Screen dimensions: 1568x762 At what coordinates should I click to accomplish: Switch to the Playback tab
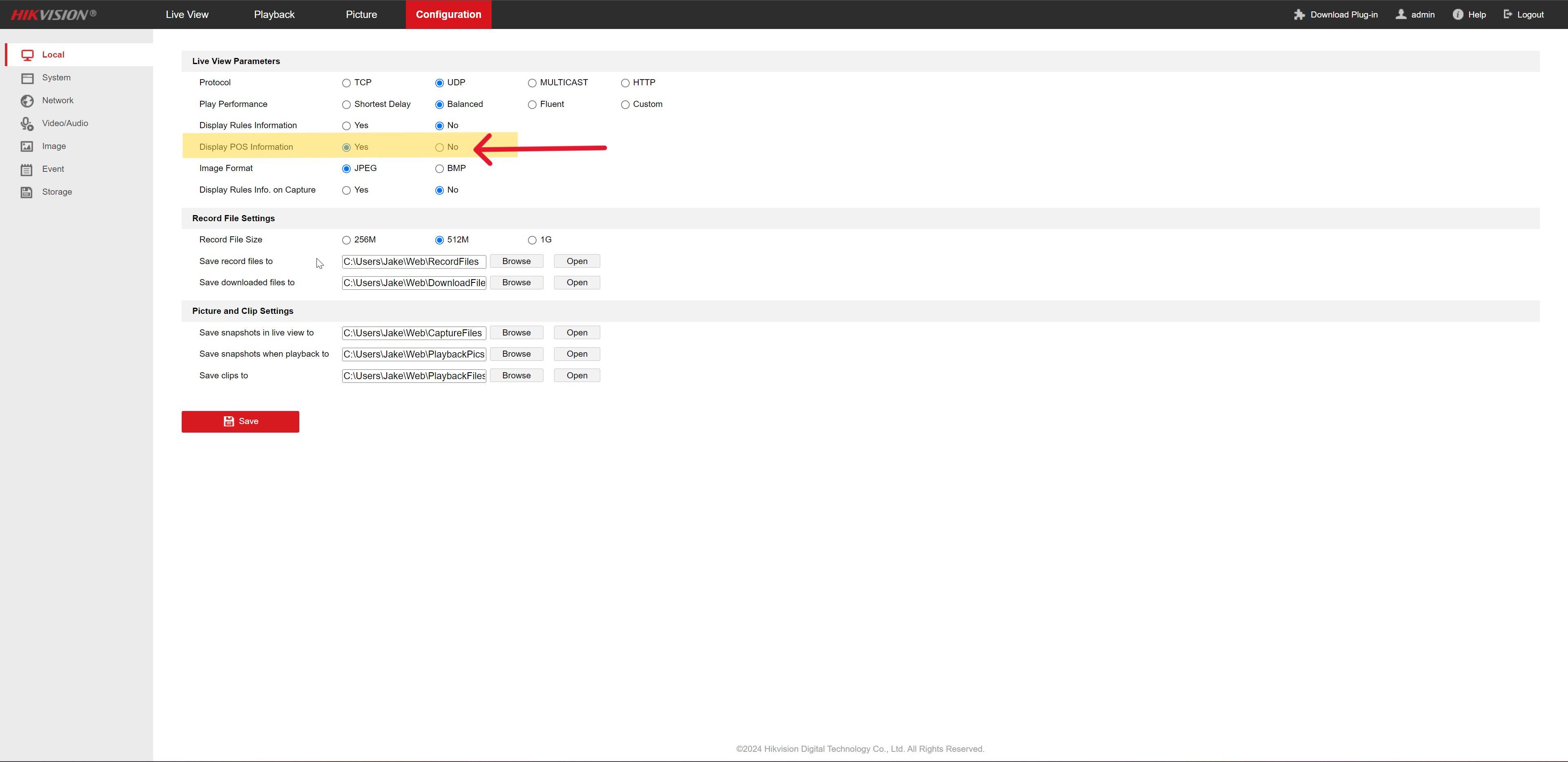274,15
